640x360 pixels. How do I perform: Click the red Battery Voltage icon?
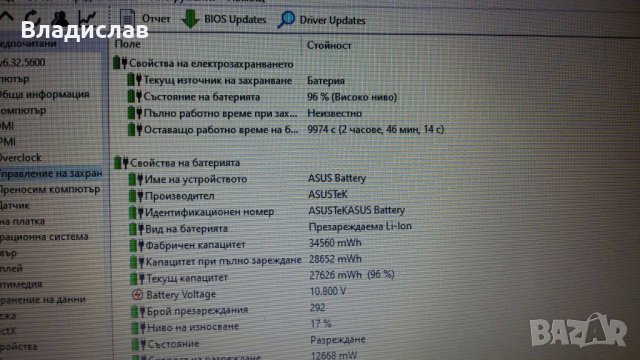pos(138,294)
